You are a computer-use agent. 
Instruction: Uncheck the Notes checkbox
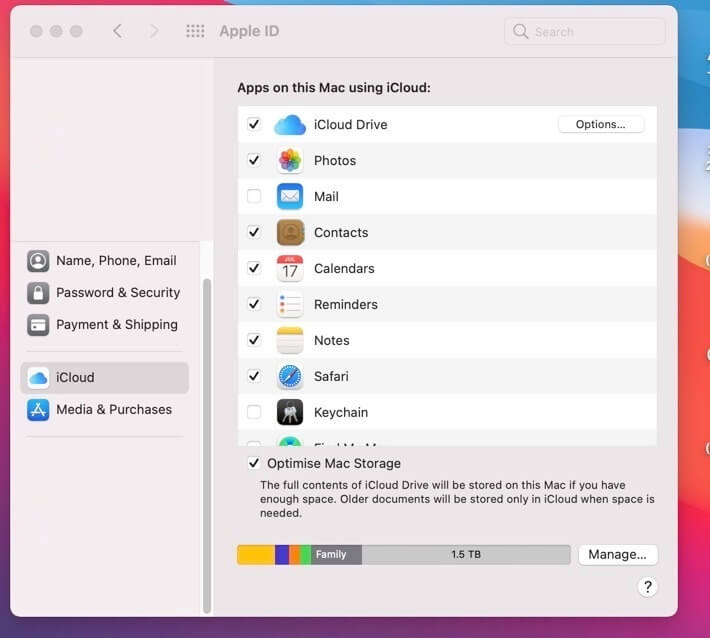[x=254, y=340]
